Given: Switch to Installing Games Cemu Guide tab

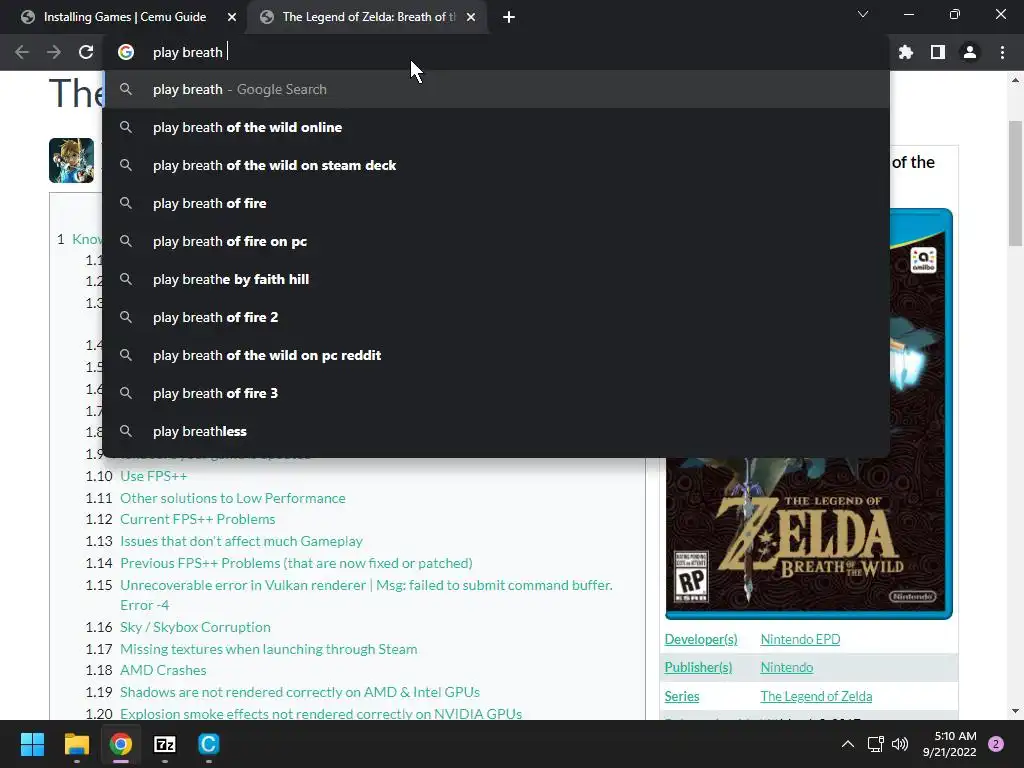Looking at the screenshot, I should coord(124,17).
